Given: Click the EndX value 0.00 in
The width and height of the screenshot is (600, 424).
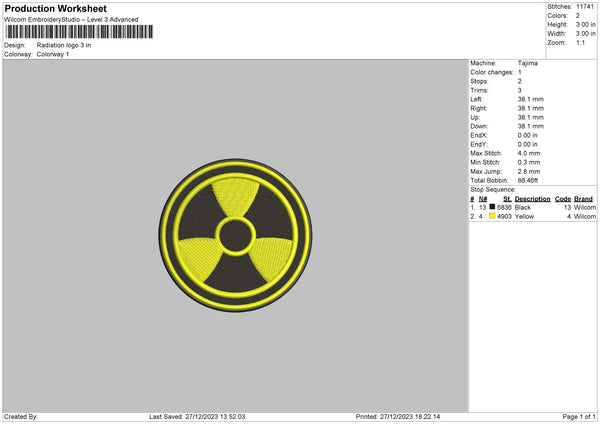Looking at the screenshot, I should pos(527,135).
